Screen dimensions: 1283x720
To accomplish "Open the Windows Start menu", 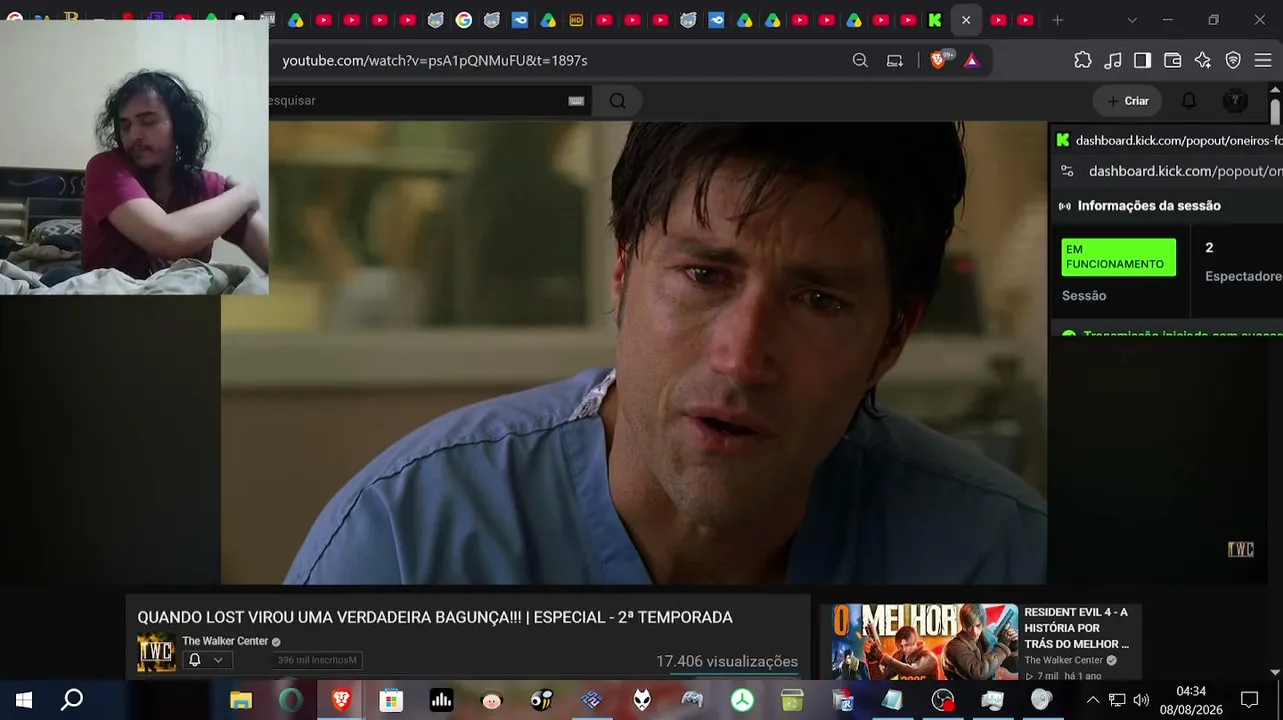I will [x=24, y=700].
